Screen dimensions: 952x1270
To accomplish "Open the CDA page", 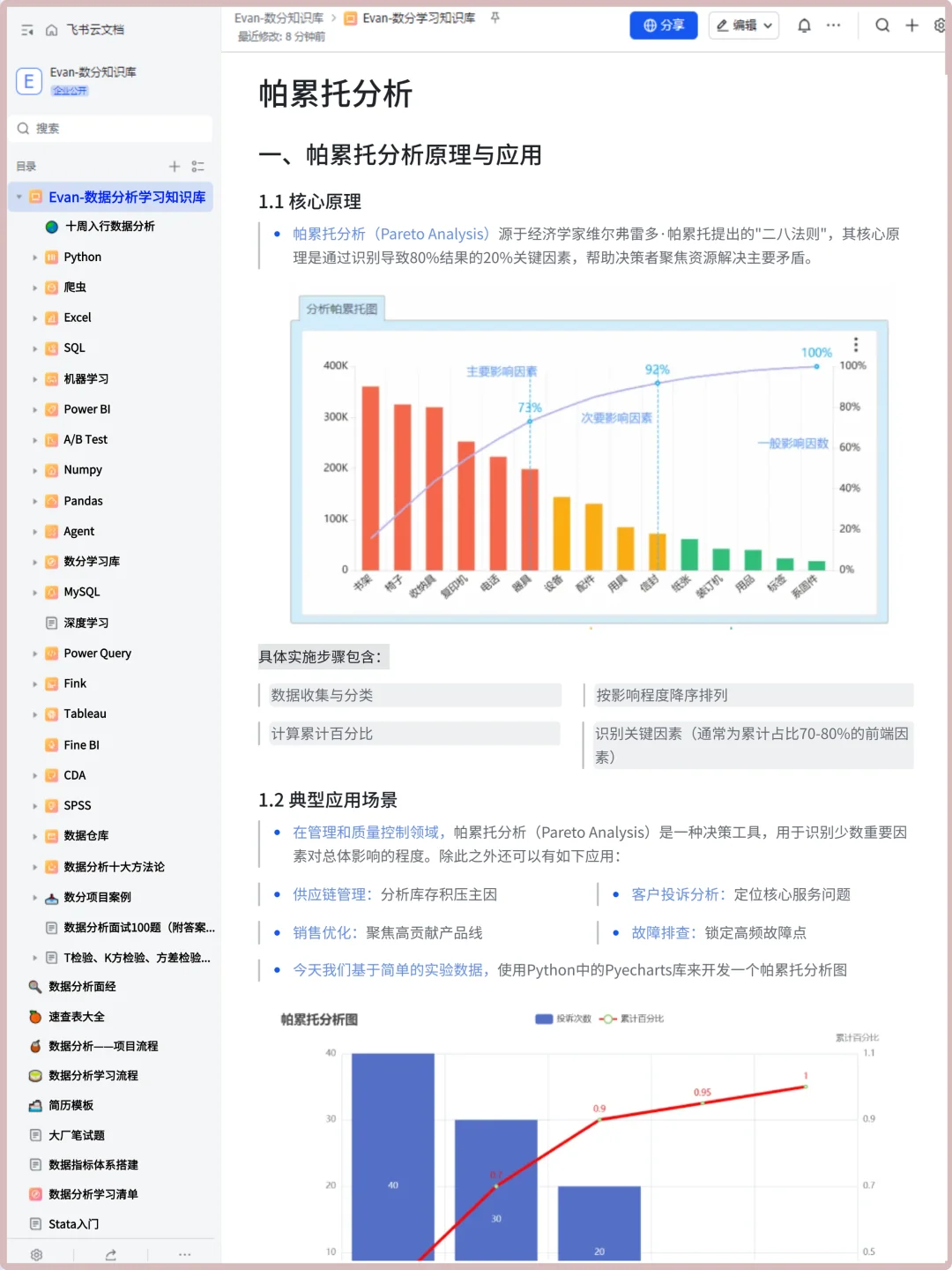I will click(x=74, y=775).
